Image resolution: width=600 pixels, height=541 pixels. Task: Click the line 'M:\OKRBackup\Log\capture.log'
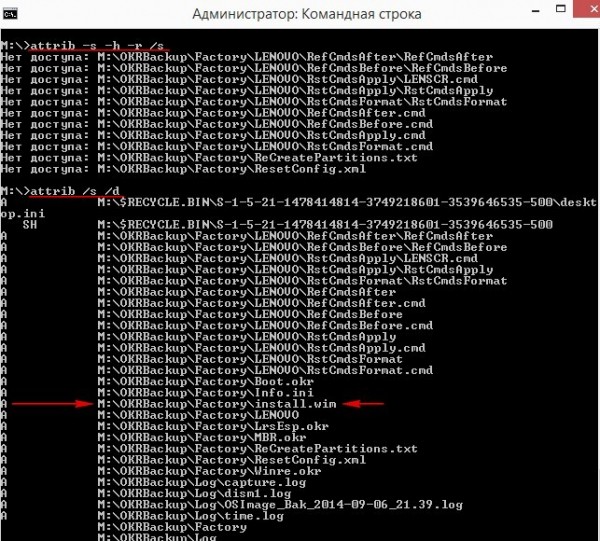(x=202, y=482)
